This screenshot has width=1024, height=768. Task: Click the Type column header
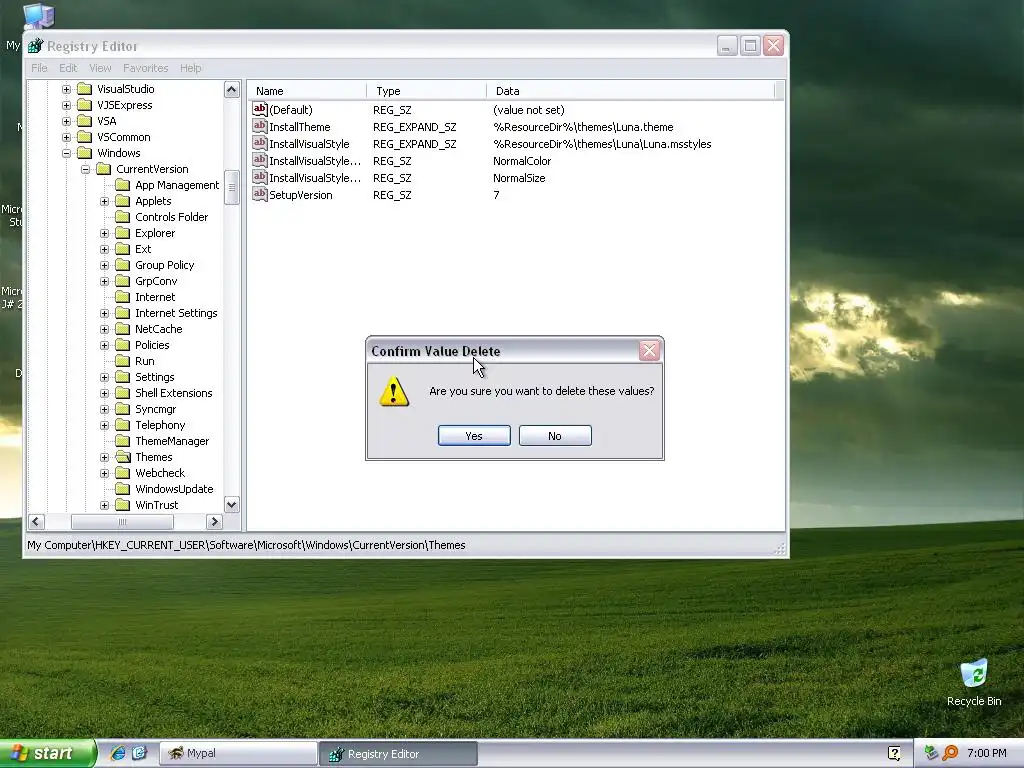426,91
